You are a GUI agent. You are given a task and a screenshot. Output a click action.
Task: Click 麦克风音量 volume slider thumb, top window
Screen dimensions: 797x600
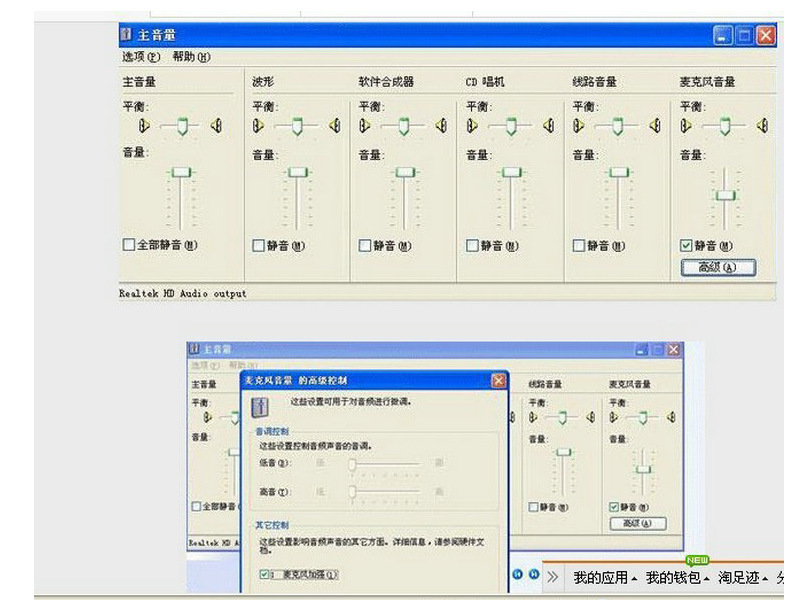coord(726,195)
